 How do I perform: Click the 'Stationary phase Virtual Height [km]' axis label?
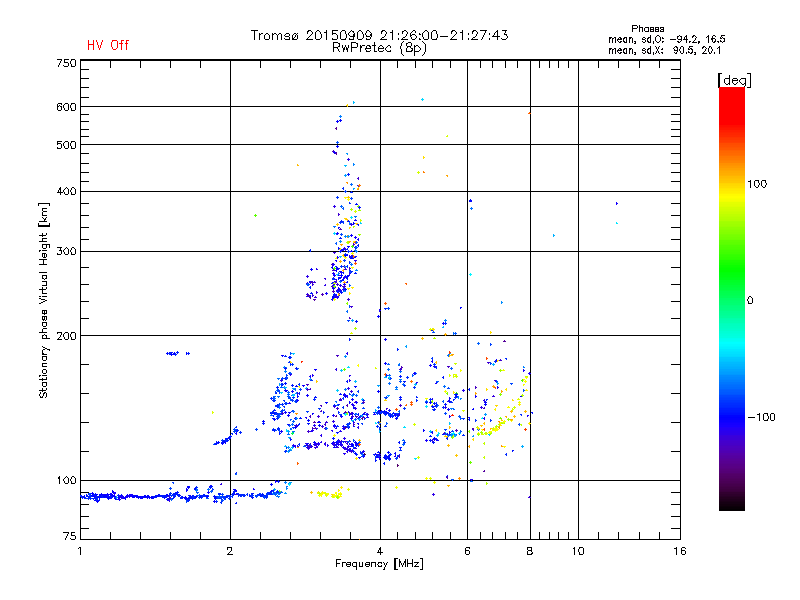pyautogui.click(x=44, y=300)
